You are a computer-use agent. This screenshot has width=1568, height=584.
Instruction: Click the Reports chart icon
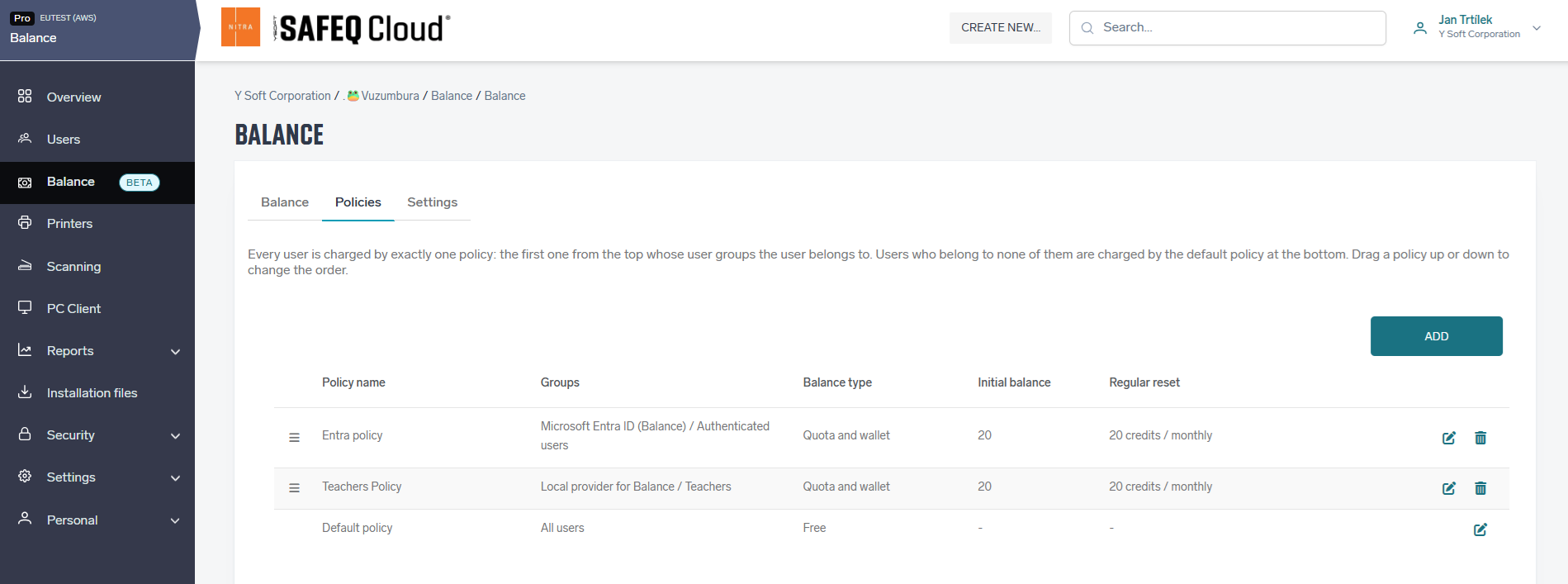(x=25, y=350)
